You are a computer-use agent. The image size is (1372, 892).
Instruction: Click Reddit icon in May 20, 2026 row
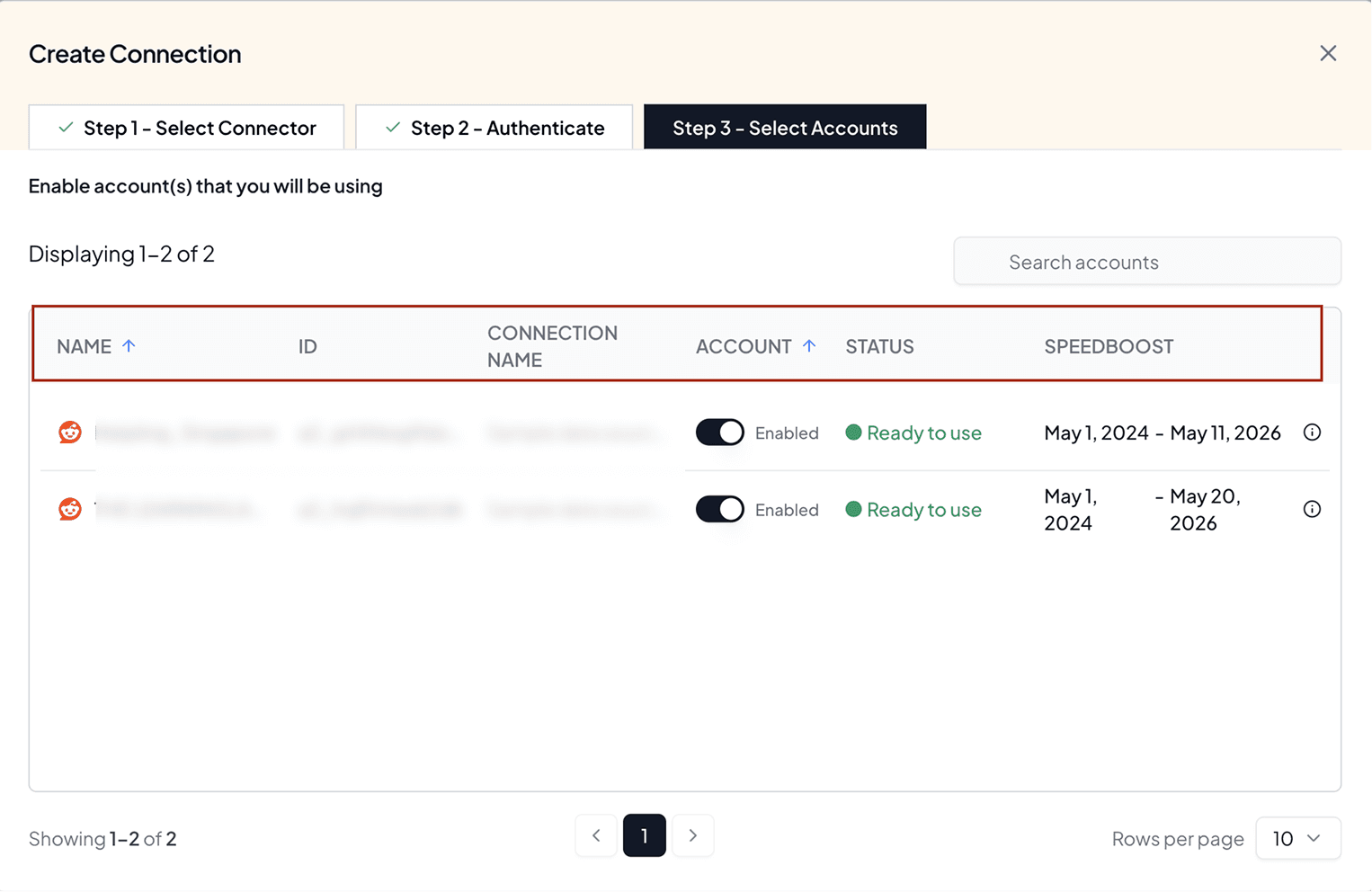pyautogui.click(x=70, y=509)
